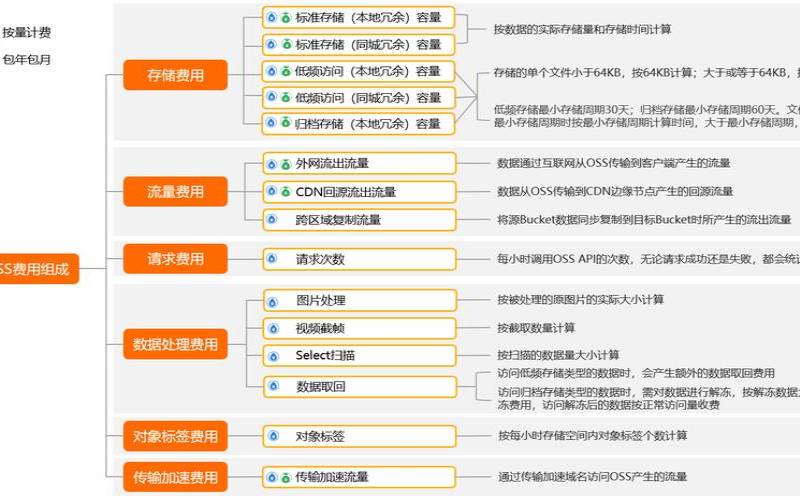Click description starting 每小时调用OSS API的次数
800x500 pixels.
click(648, 259)
